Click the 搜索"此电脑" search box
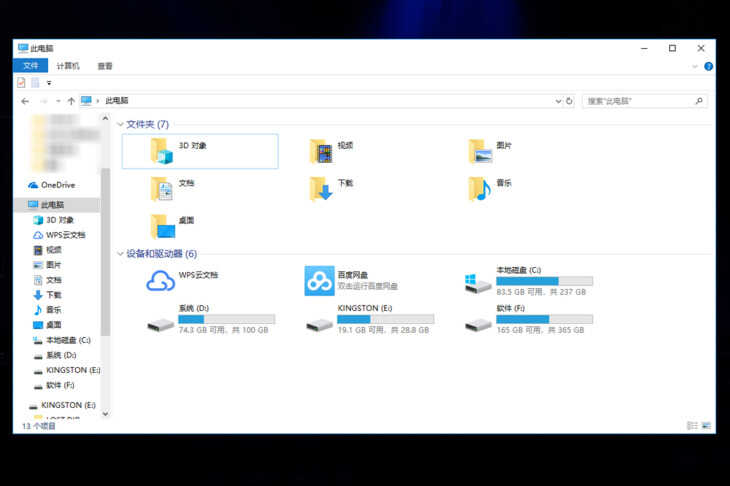This screenshot has width=730, height=486. pyautogui.click(x=640, y=101)
